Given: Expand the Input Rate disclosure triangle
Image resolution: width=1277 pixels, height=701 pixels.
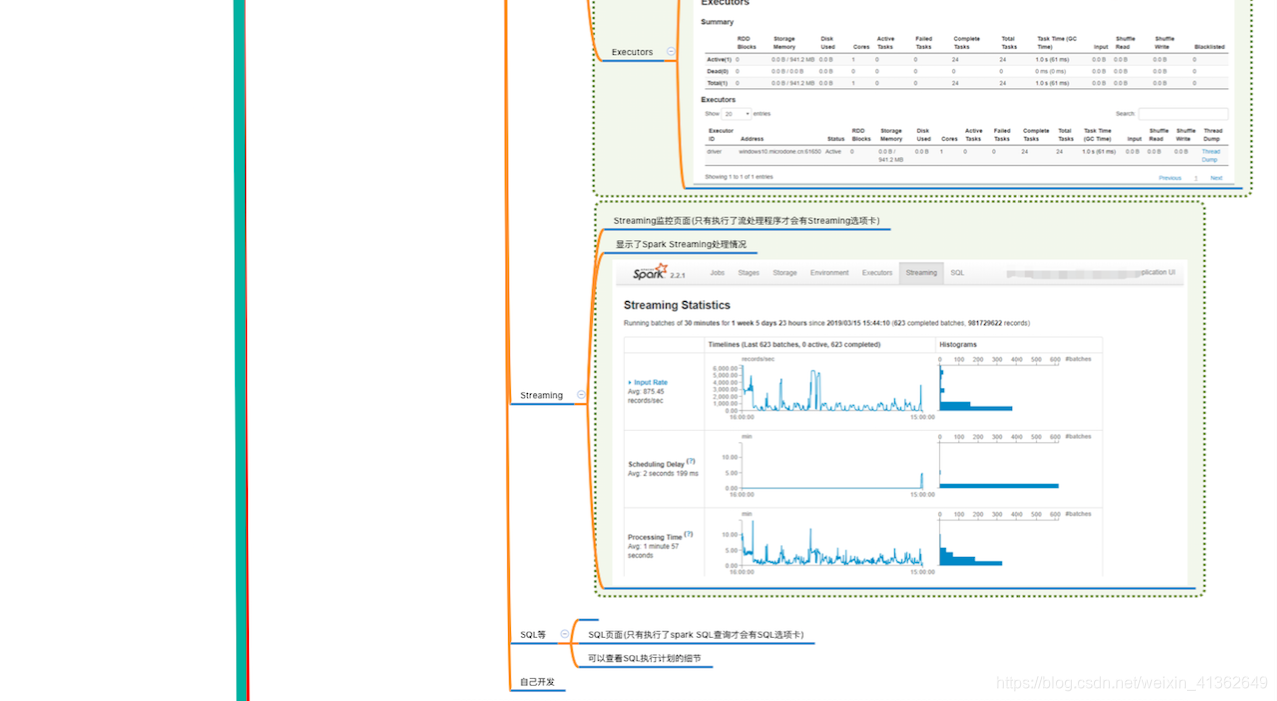Looking at the screenshot, I should (630, 383).
